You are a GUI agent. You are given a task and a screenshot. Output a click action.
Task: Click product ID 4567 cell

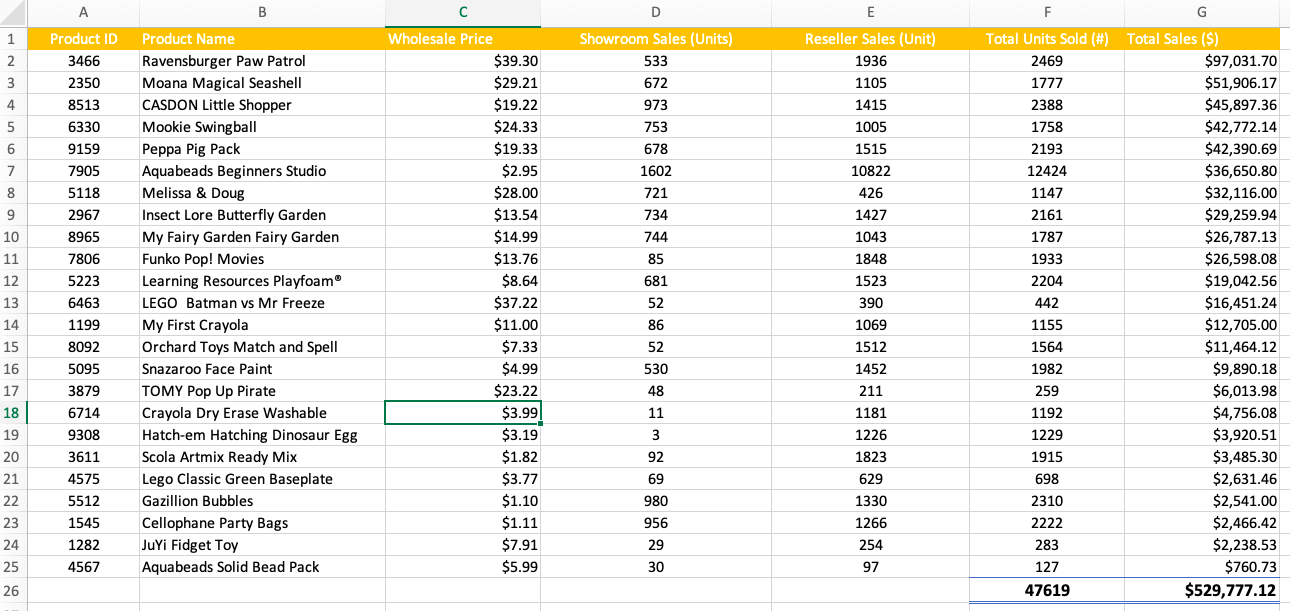[83, 567]
